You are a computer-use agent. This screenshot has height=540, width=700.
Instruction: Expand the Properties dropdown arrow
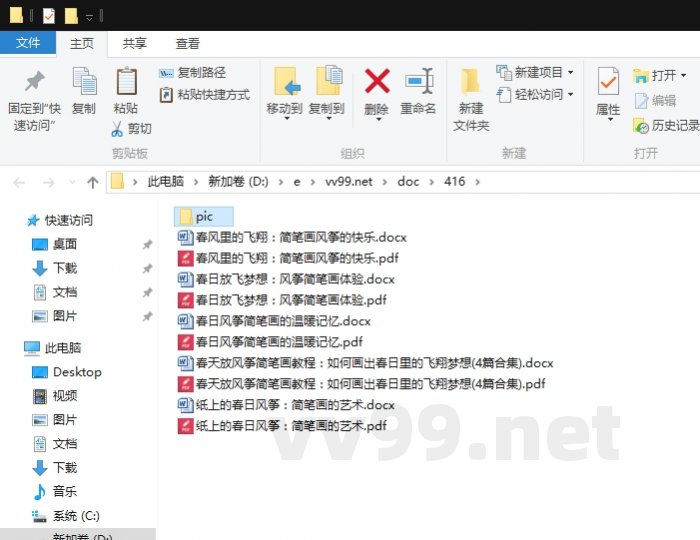tap(610, 120)
